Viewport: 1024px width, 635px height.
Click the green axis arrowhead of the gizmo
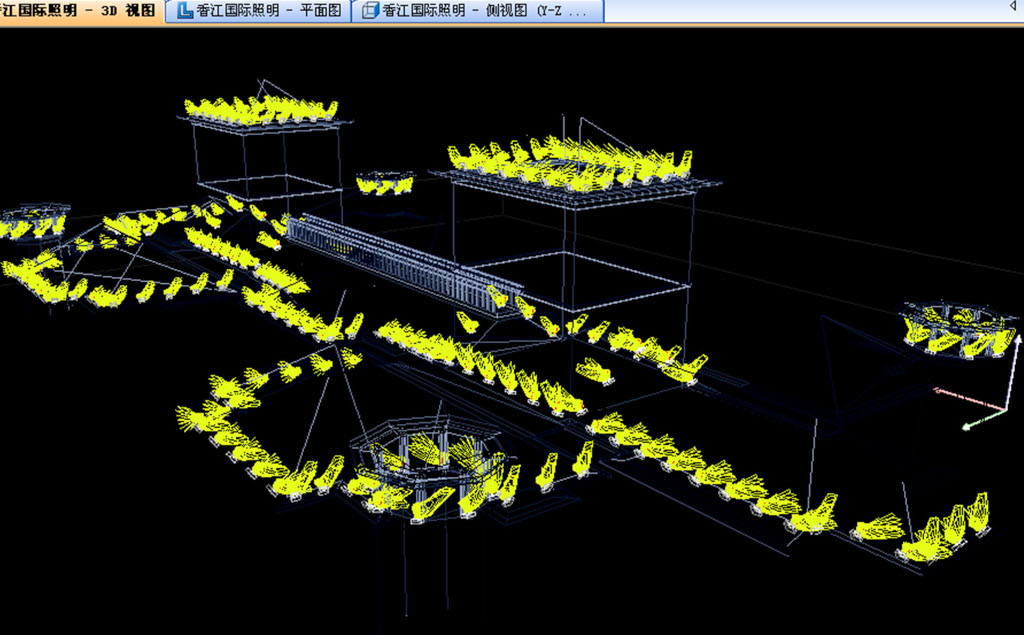point(968,426)
